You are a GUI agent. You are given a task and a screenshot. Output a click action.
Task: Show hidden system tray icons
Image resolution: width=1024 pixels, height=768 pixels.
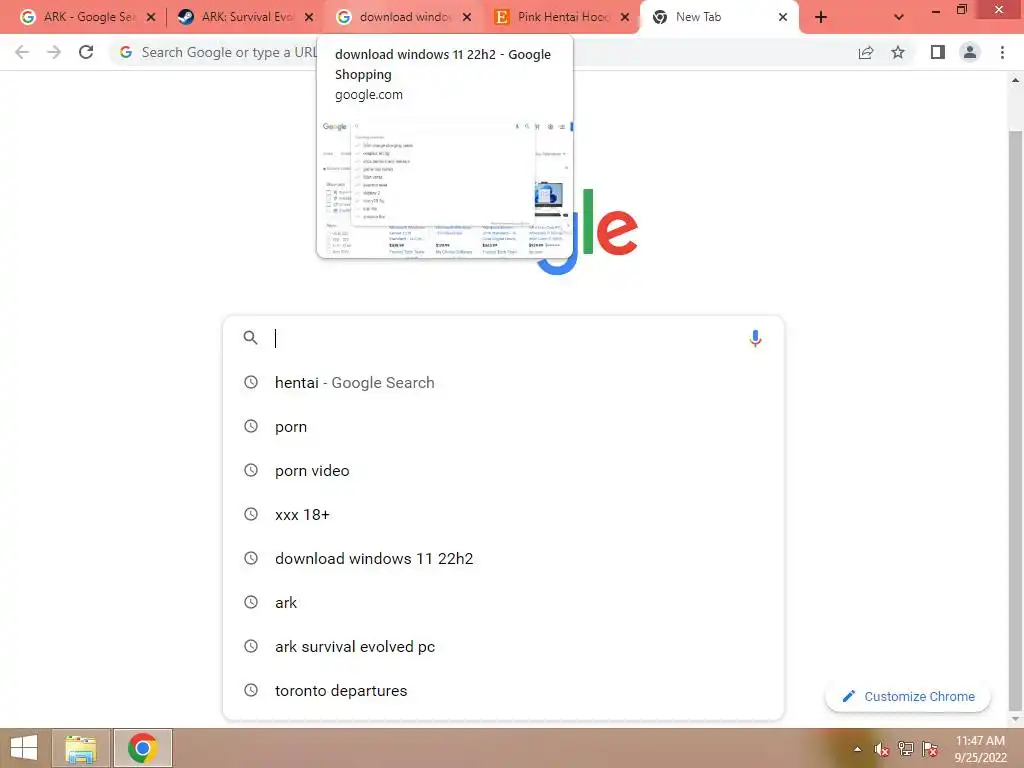click(x=857, y=749)
